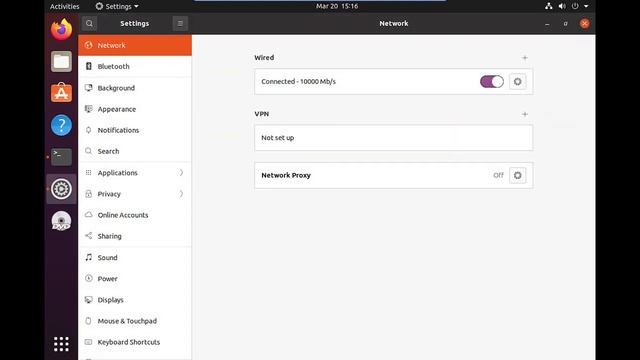Add a Wired connection with plus

point(525,58)
